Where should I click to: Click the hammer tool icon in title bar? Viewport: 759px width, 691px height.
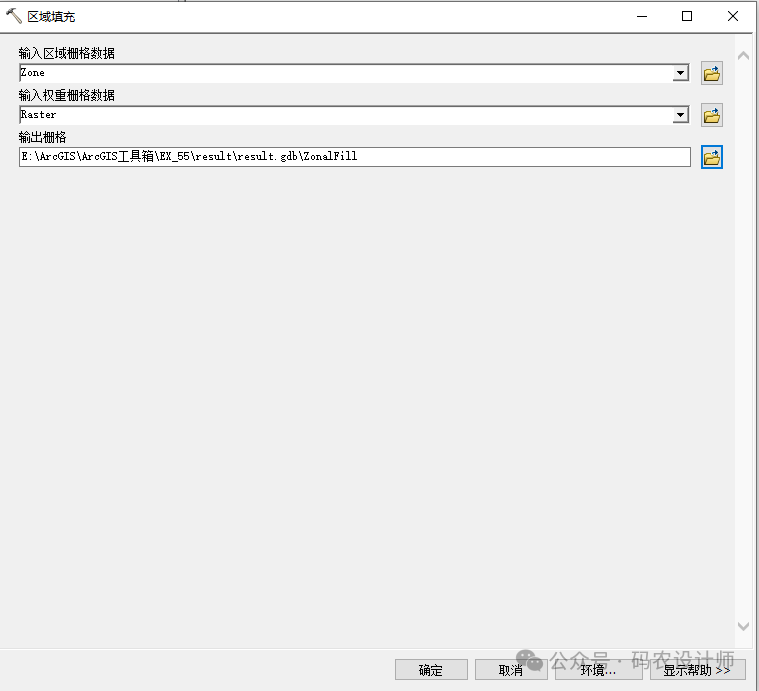14,16
